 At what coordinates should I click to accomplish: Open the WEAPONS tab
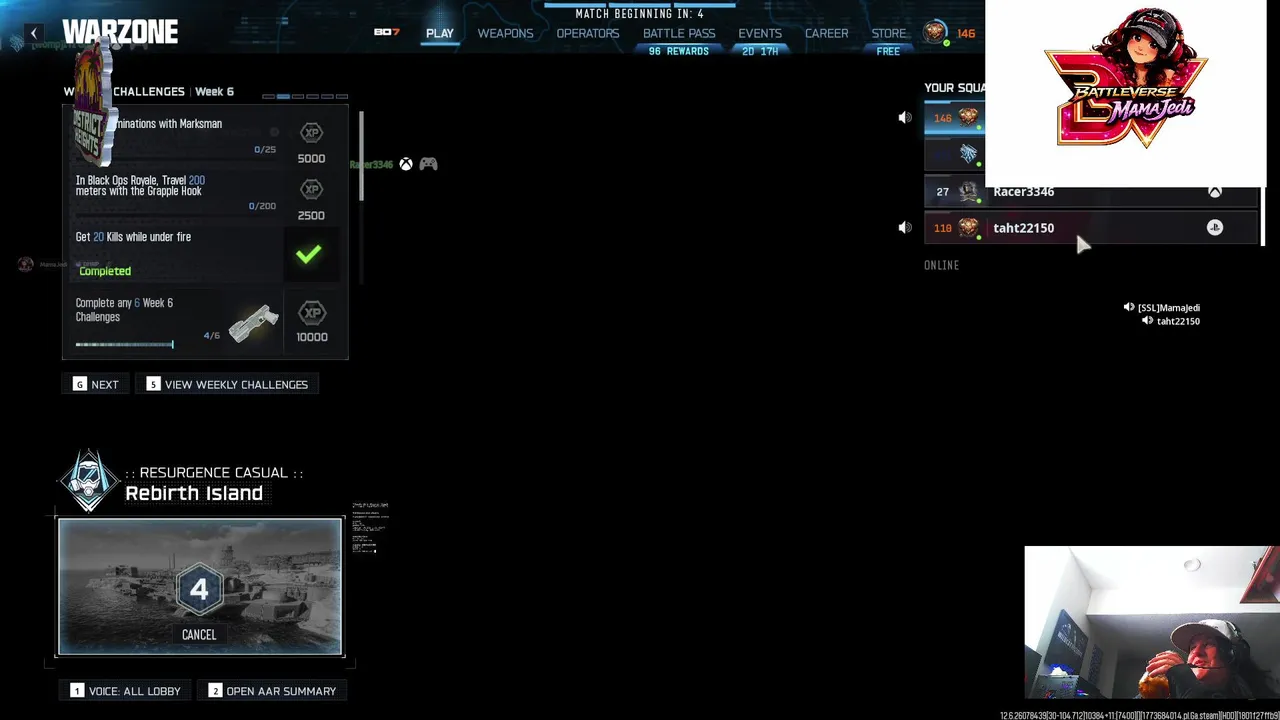tap(505, 33)
